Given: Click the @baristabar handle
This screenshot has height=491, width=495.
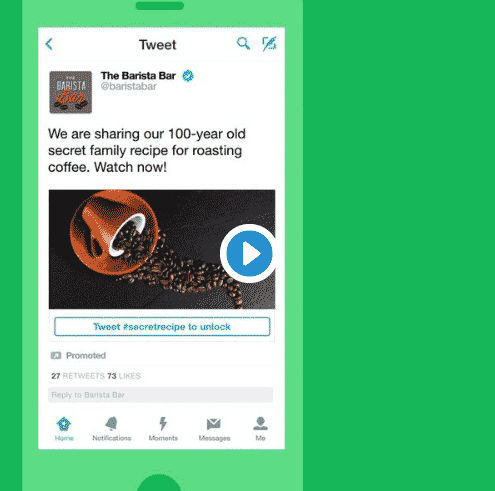Looking at the screenshot, I should [129, 87].
